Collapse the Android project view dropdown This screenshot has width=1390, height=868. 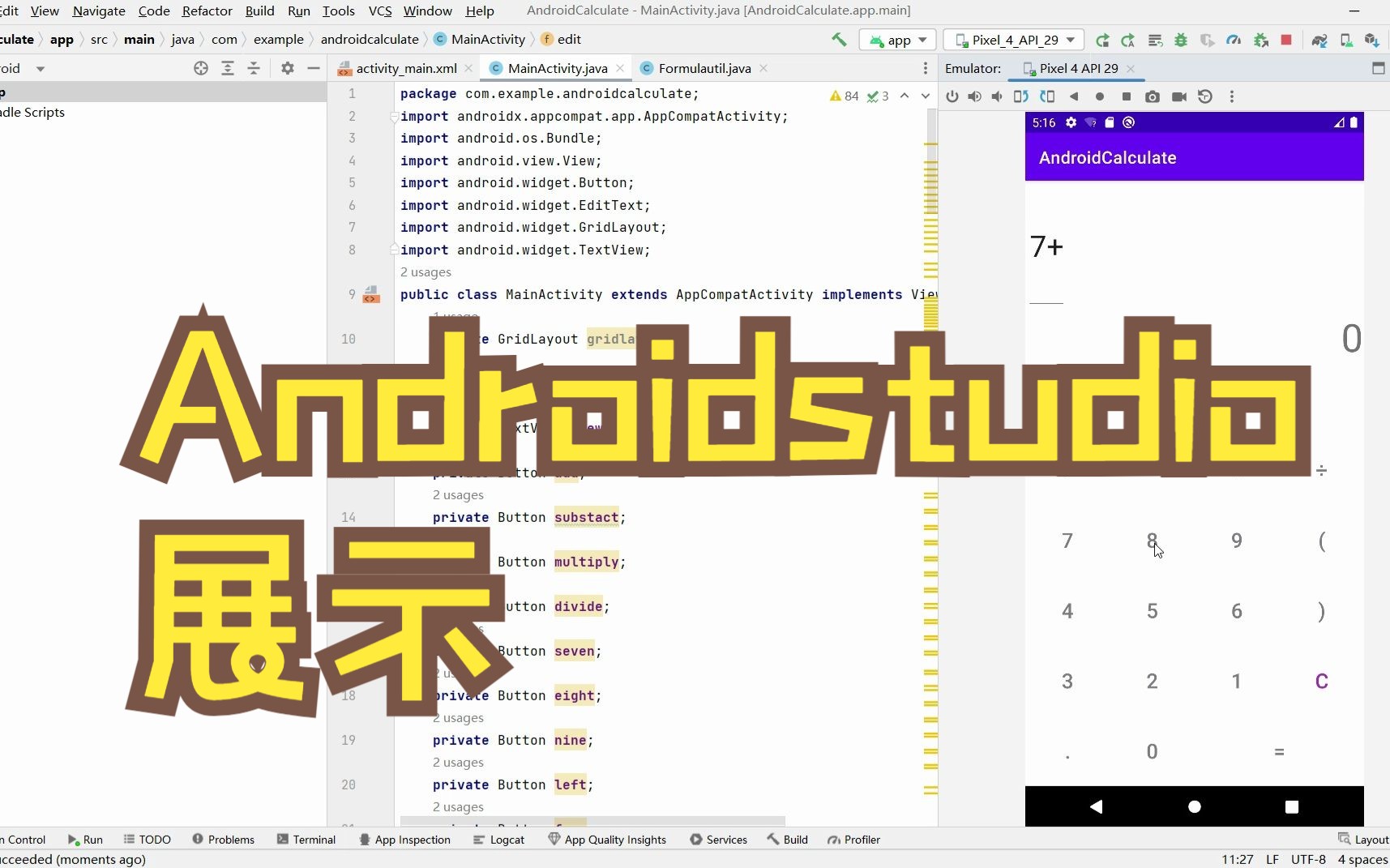pos(41,68)
